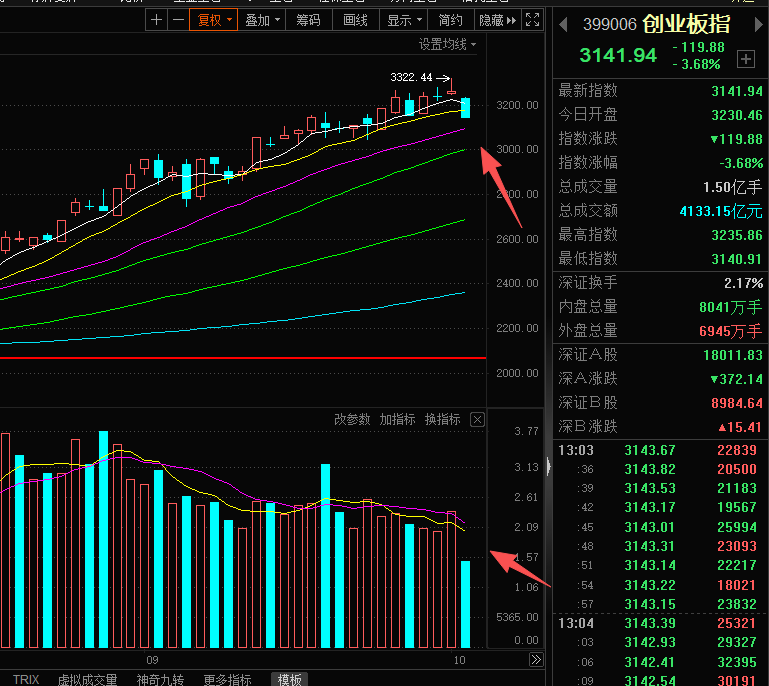Close the volume indicator panel

click(477, 420)
